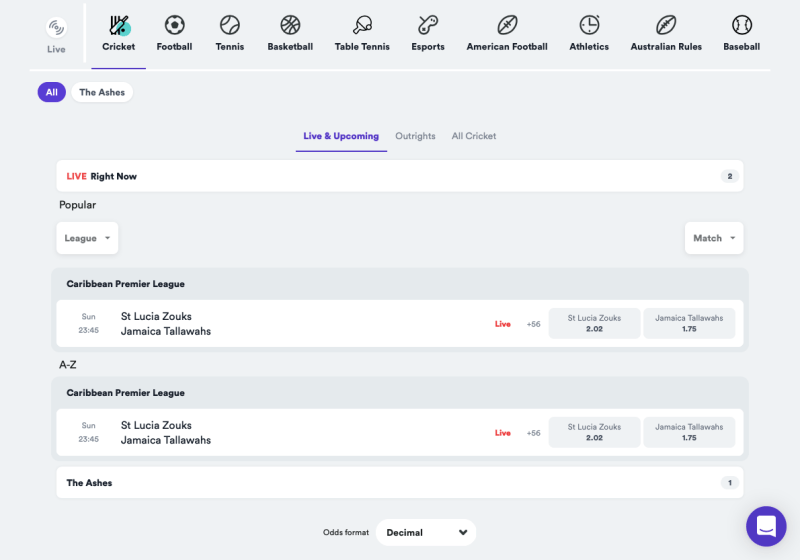Switch to the Outrights tab
This screenshot has height=560, width=800.
coord(415,136)
